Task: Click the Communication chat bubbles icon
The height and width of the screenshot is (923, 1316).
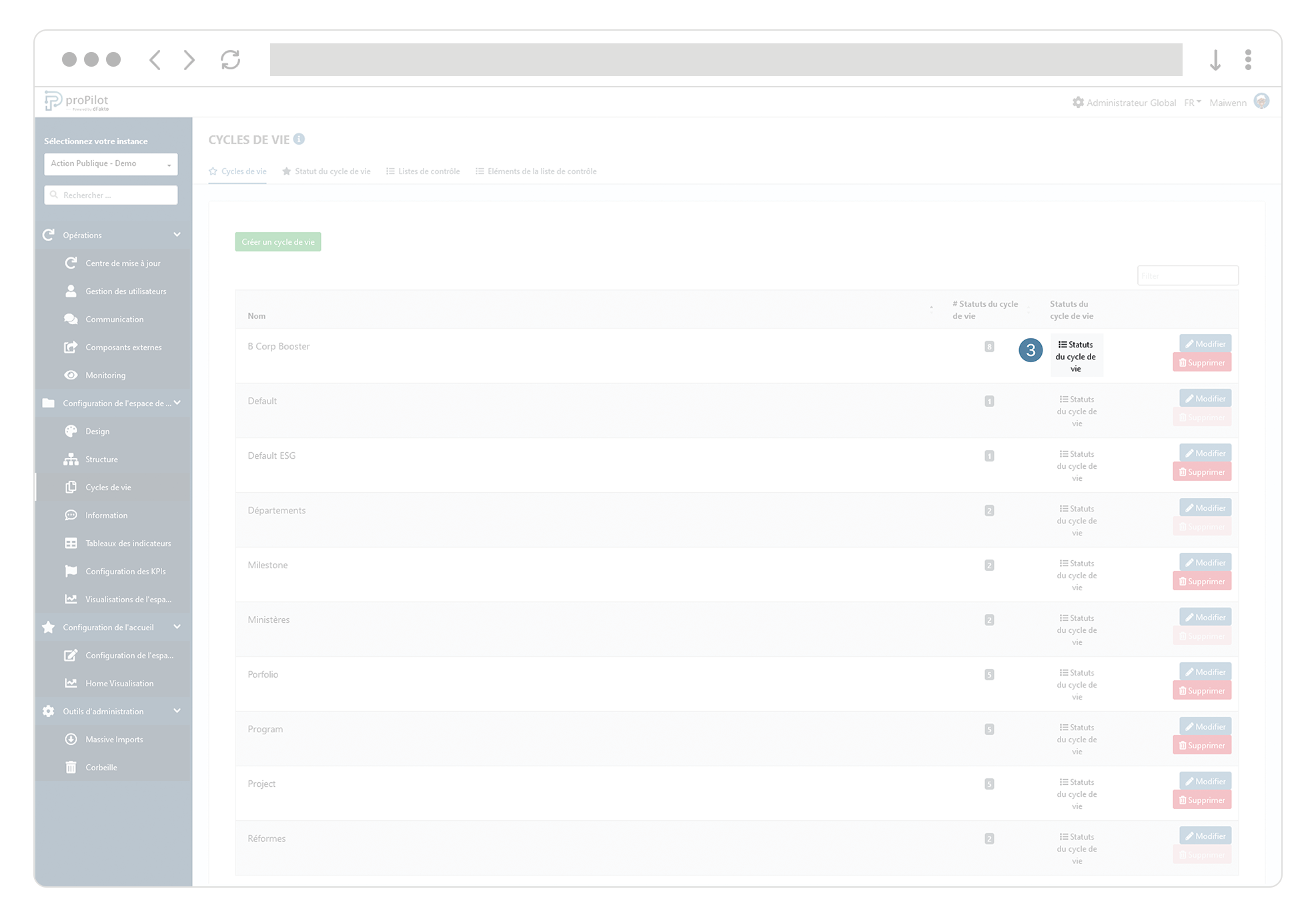Action: [71, 319]
